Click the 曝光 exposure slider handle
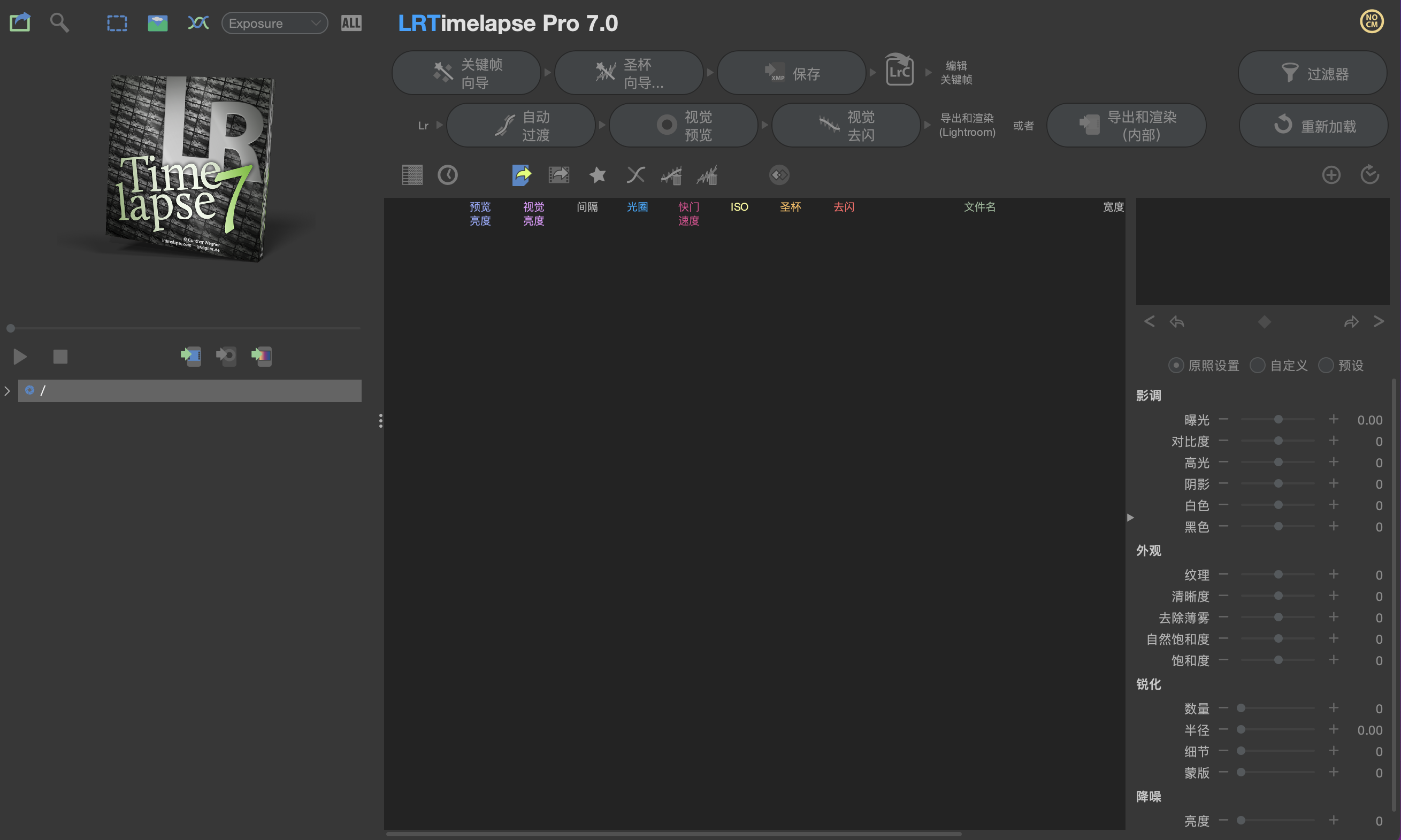Image resolution: width=1401 pixels, height=840 pixels. 1278,419
